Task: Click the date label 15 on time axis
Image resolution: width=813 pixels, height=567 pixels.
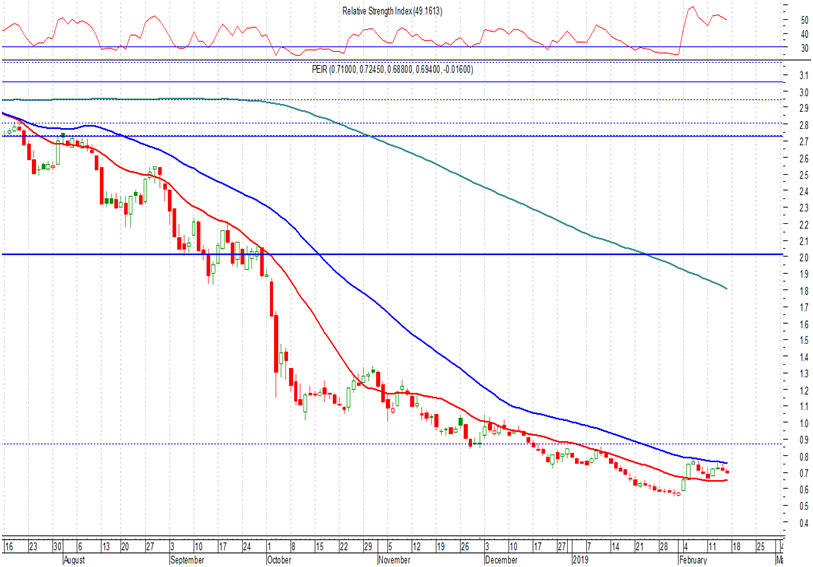Action: click(319, 547)
